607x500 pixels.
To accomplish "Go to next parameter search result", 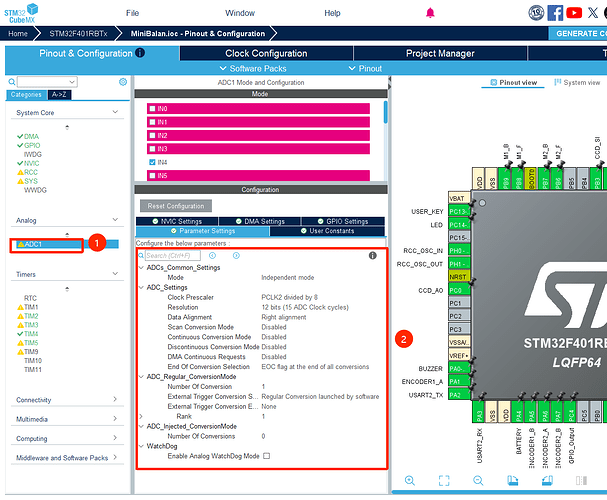I will [236, 255].
